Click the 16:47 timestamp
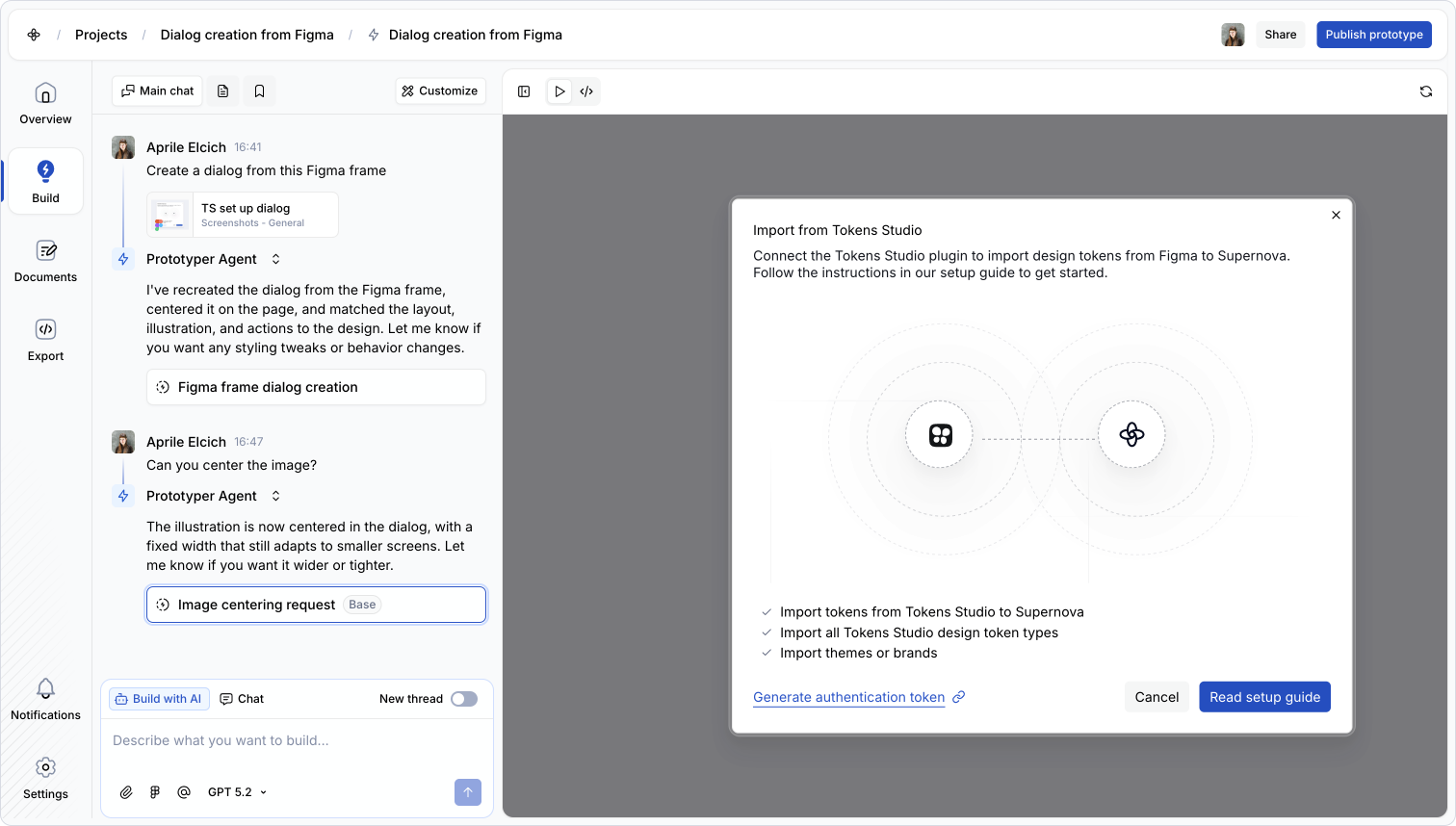The width and height of the screenshot is (1456, 826). pos(248,442)
